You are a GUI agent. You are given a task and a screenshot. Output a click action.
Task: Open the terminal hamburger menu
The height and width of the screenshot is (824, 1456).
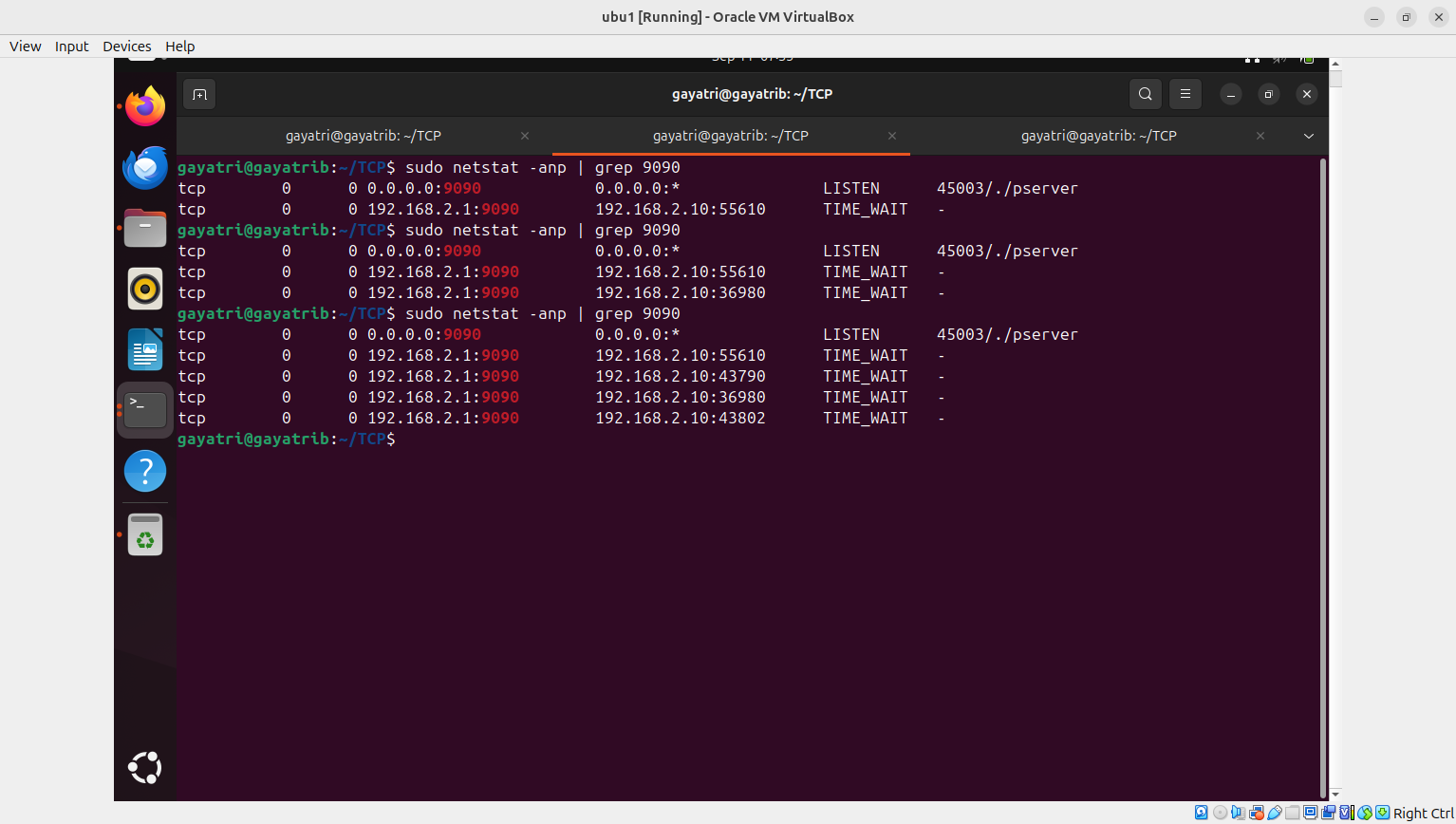click(x=1185, y=94)
